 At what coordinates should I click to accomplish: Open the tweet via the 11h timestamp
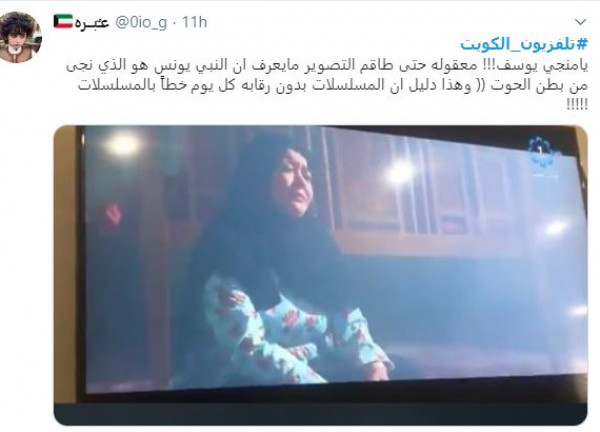pyautogui.click(x=194, y=22)
